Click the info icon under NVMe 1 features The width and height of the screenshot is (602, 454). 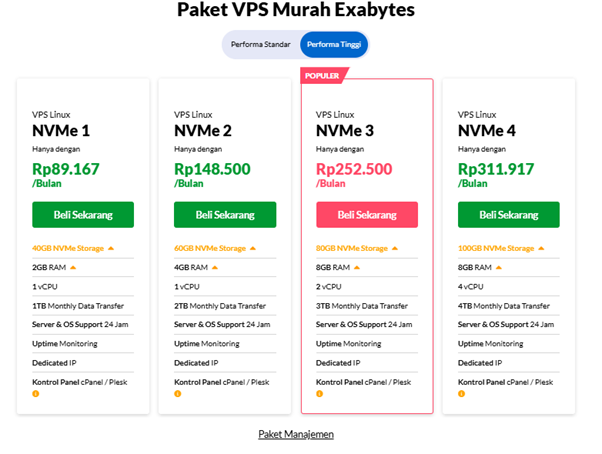36,394
